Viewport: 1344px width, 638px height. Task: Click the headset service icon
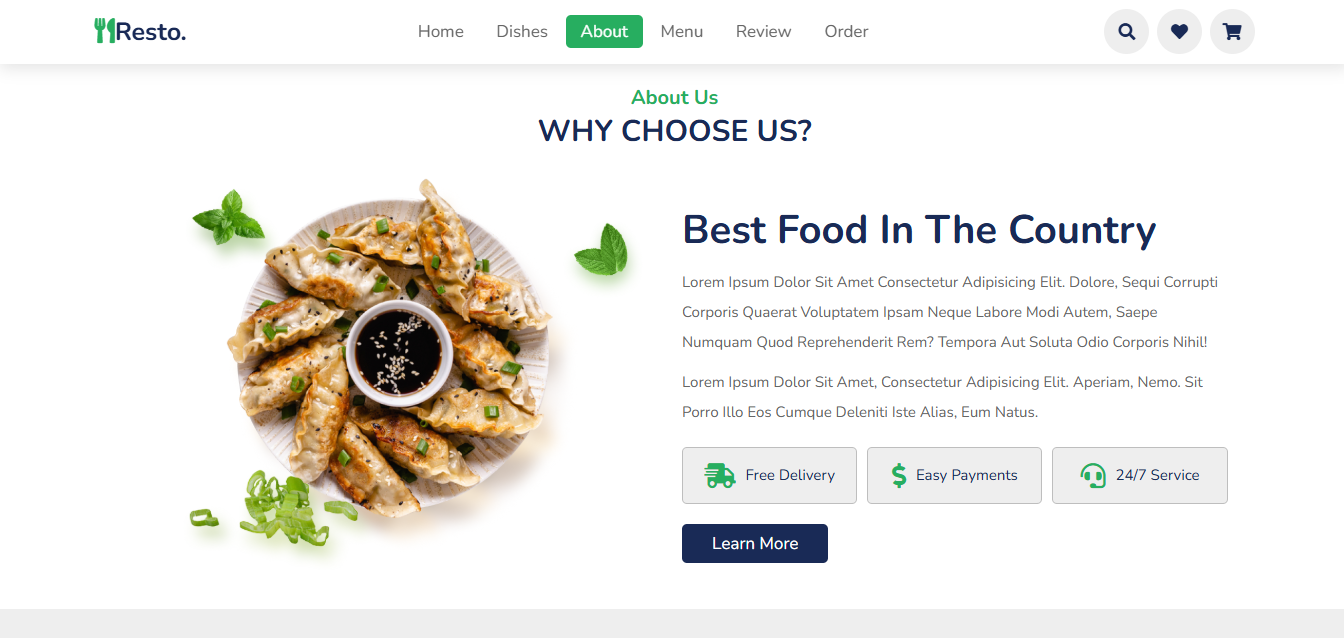pyautogui.click(x=1093, y=475)
